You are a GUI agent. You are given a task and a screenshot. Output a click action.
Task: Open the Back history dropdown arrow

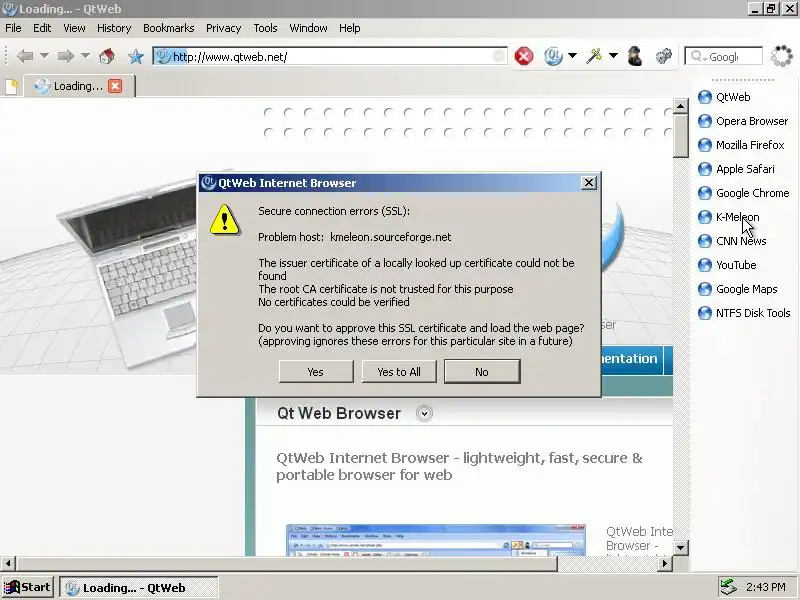44,56
